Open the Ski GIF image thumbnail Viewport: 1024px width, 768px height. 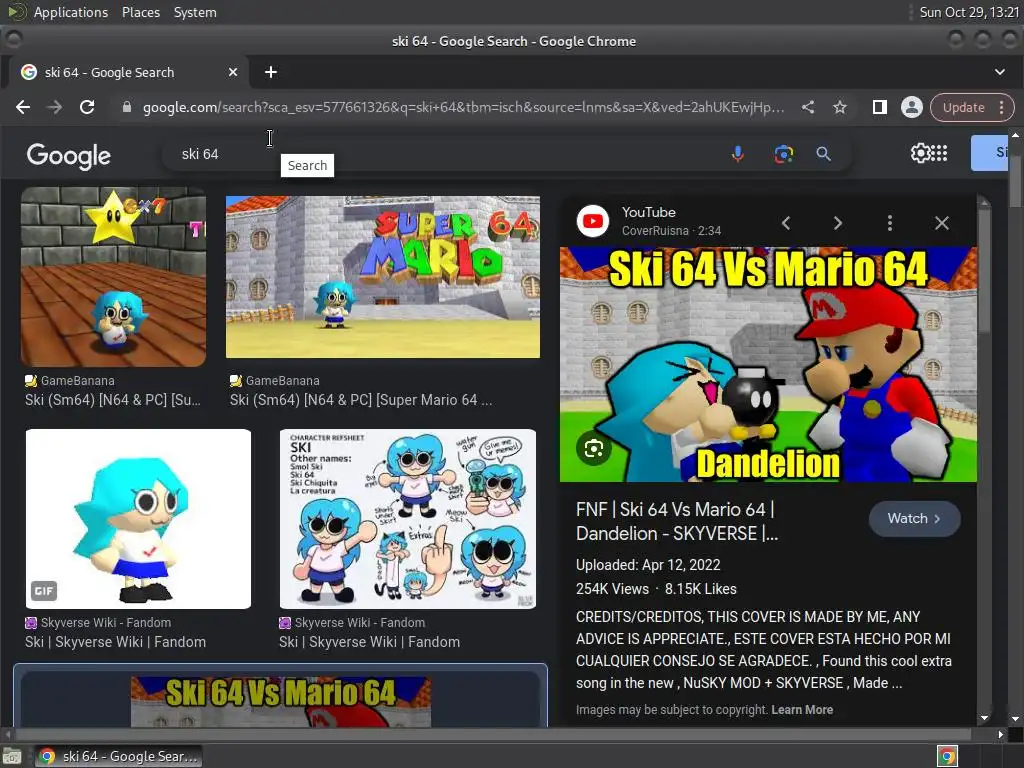(138, 519)
